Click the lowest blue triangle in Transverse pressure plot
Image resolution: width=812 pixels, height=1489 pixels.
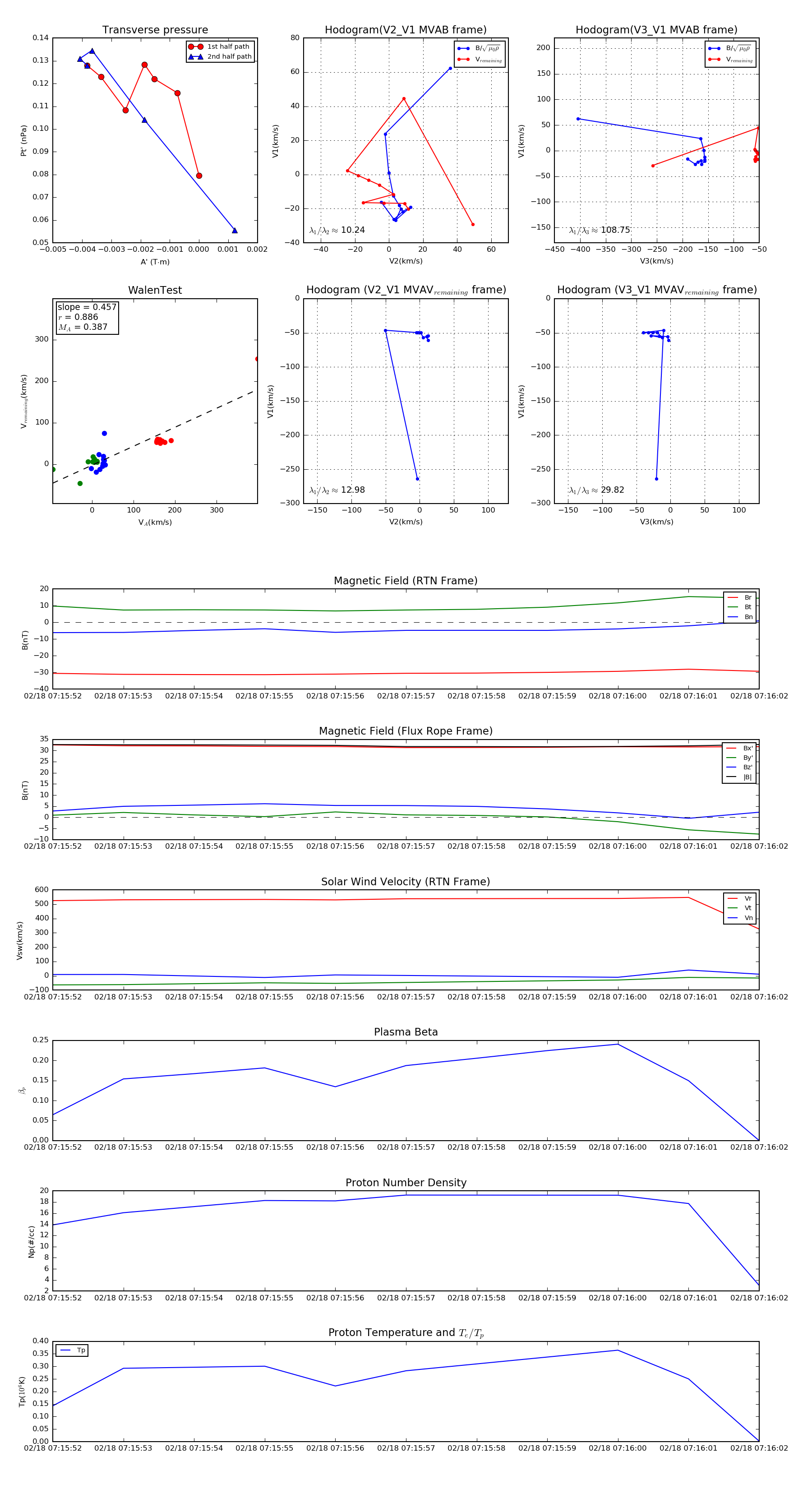235,231
